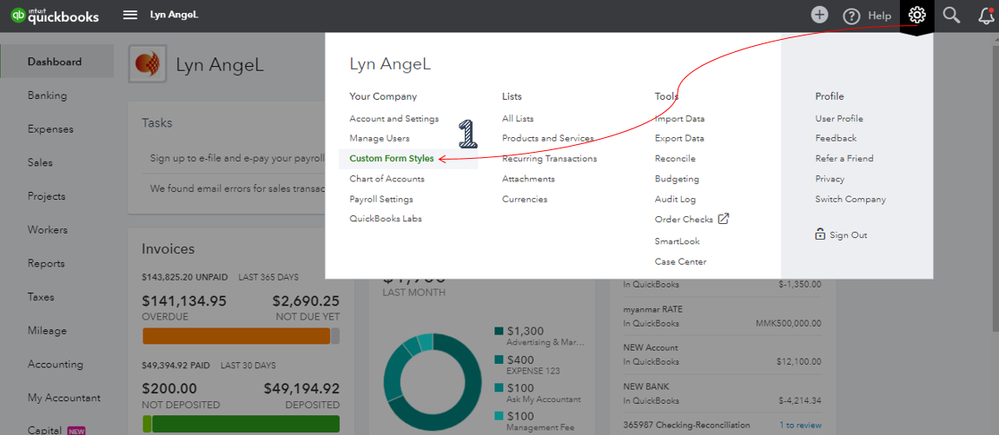Click the Create plus icon
This screenshot has height=435, width=999.
tap(819, 15)
